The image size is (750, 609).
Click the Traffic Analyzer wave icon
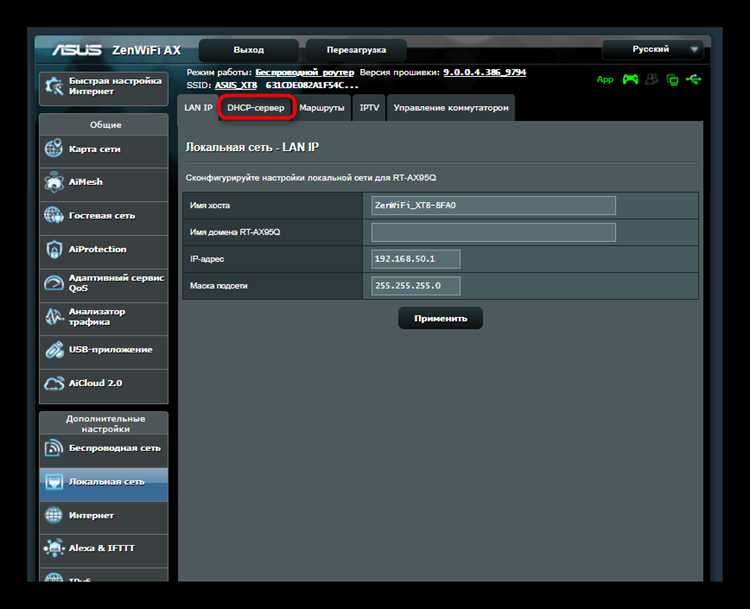(54, 316)
